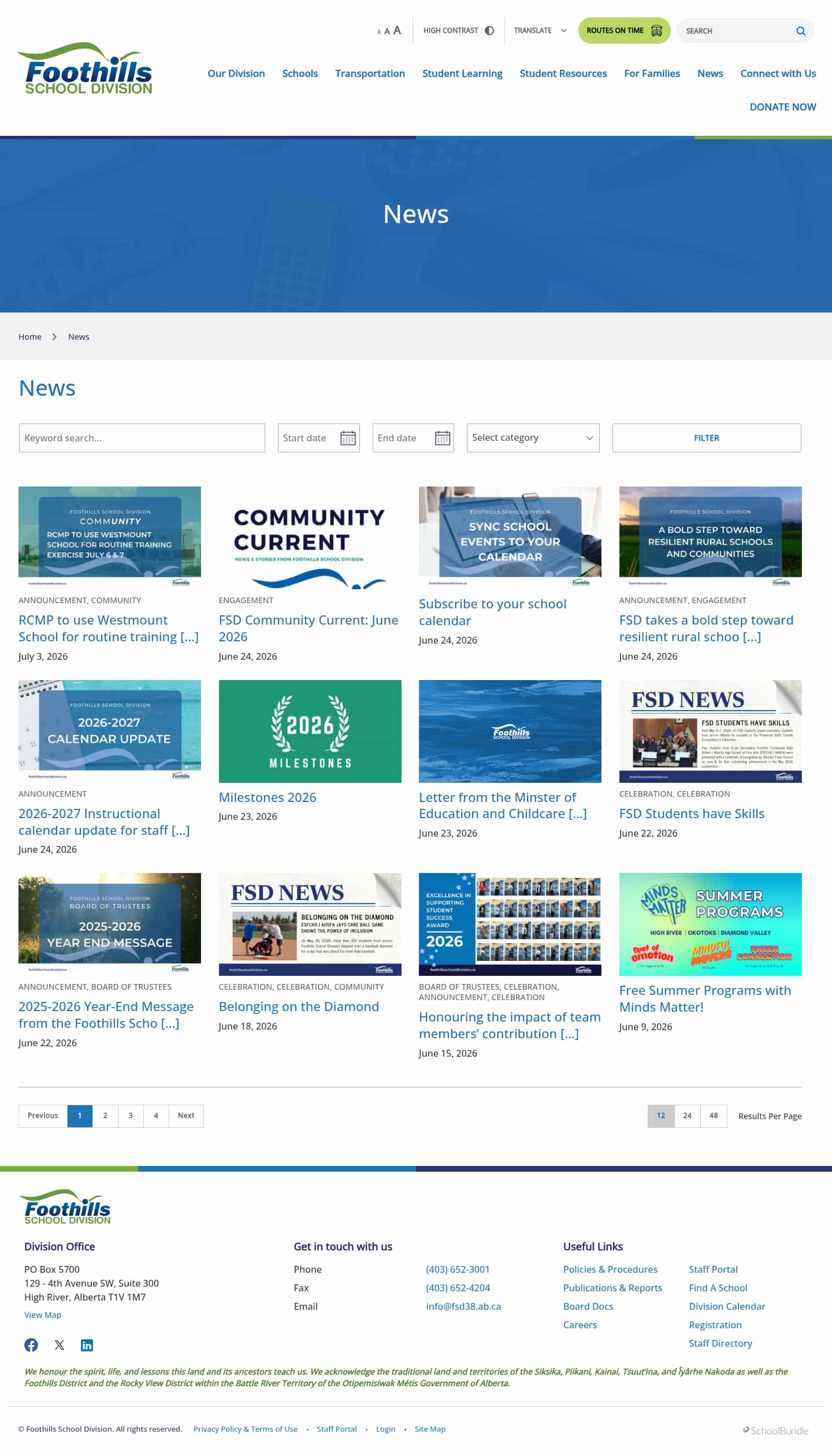Call phone number (403) 652-3001
The height and width of the screenshot is (1456, 832).
coord(458,1269)
